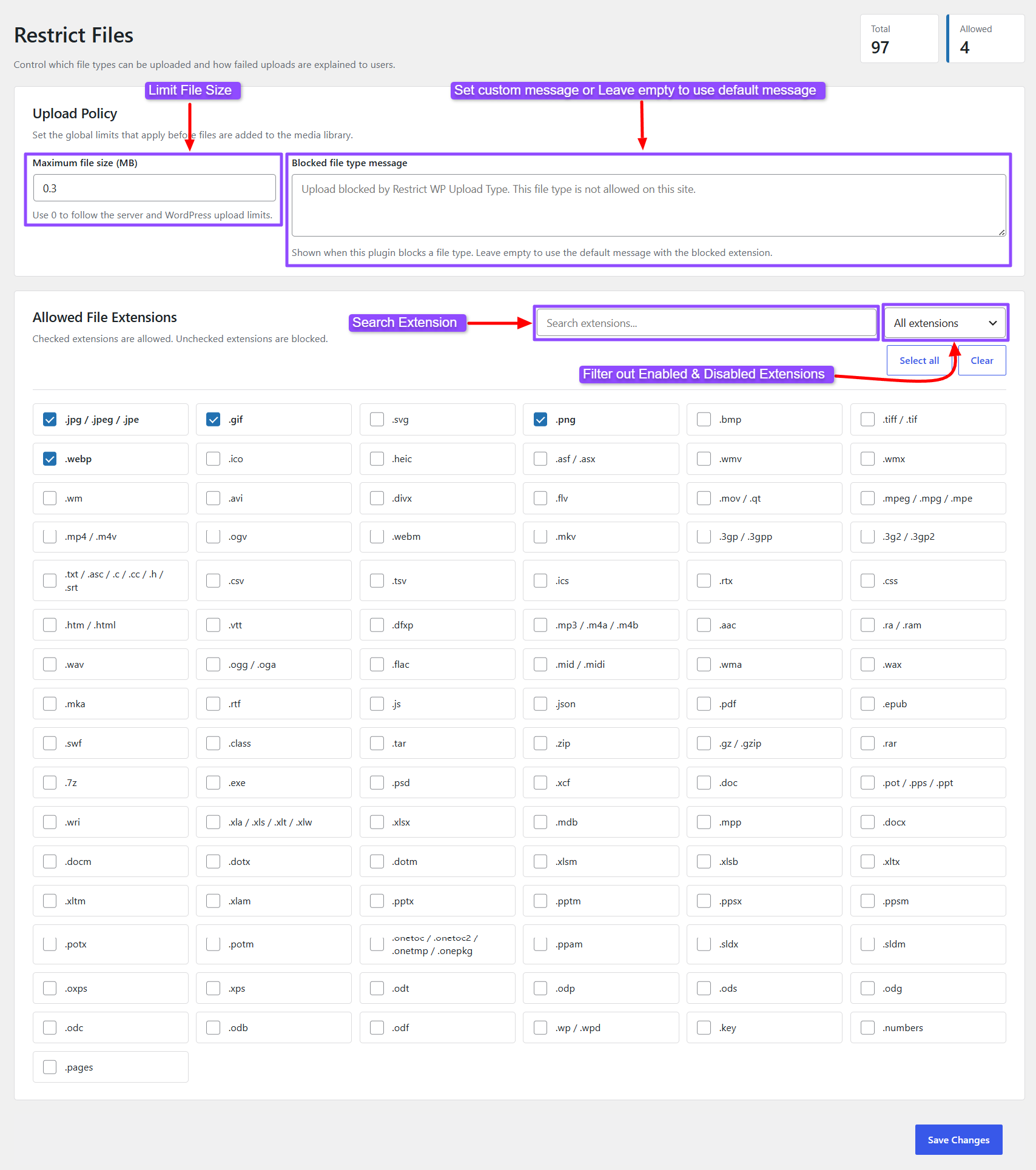
Task: Enable the .sldx extension
Action: click(704, 944)
